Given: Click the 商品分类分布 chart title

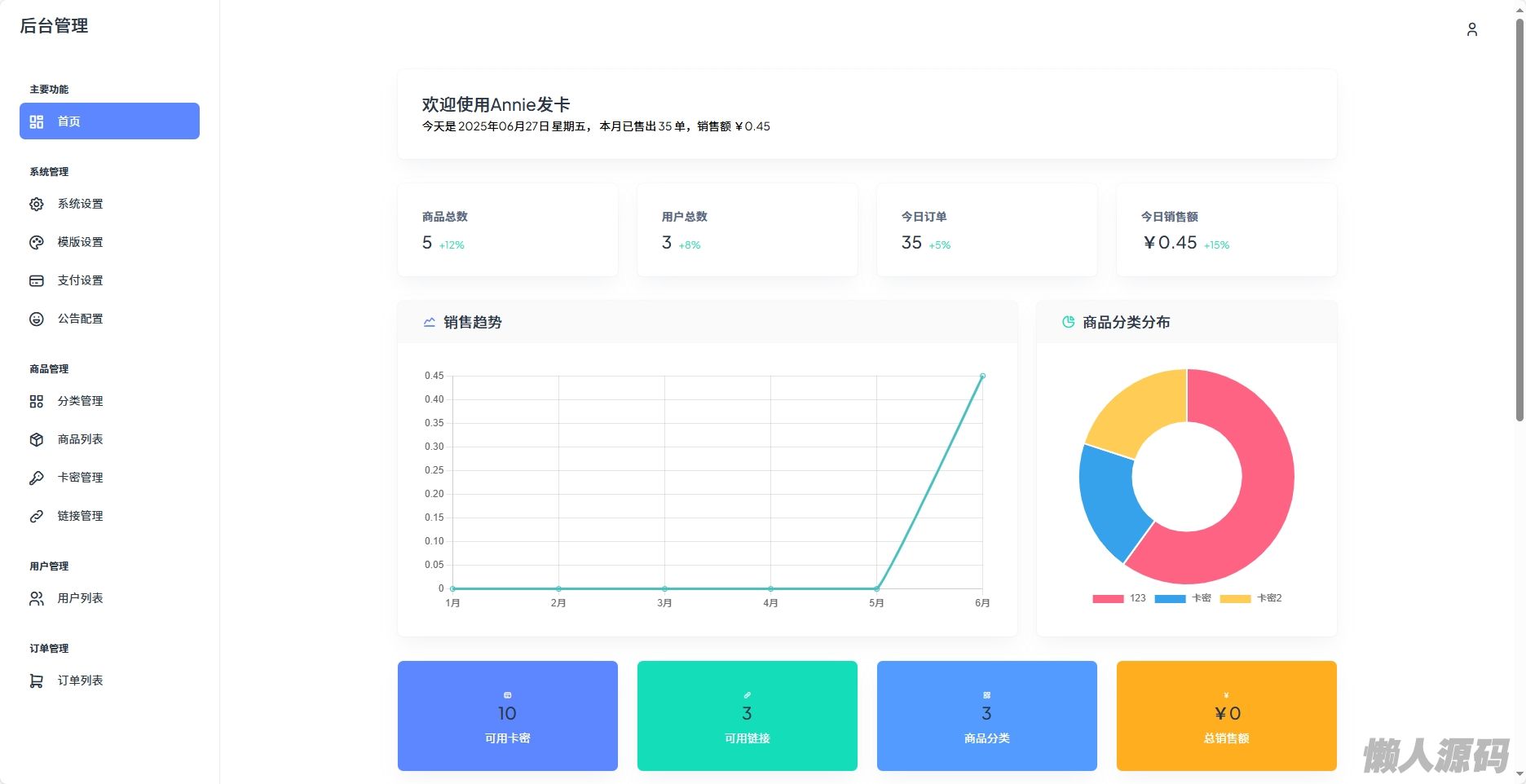Looking at the screenshot, I should tap(1127, 322).
